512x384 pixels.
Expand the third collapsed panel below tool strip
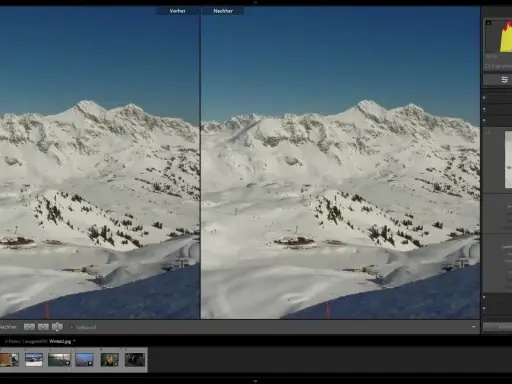(484, 121)
